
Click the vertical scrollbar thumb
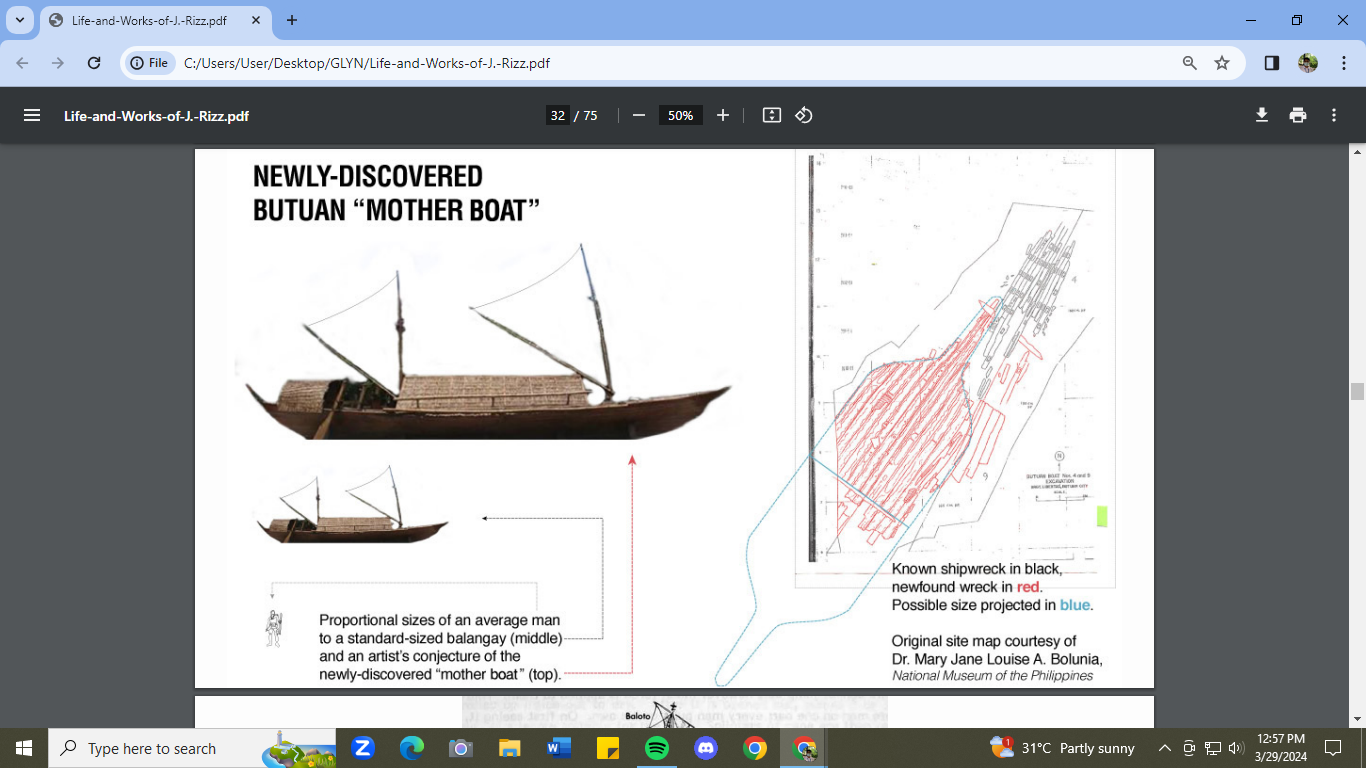coord(1357,391)
